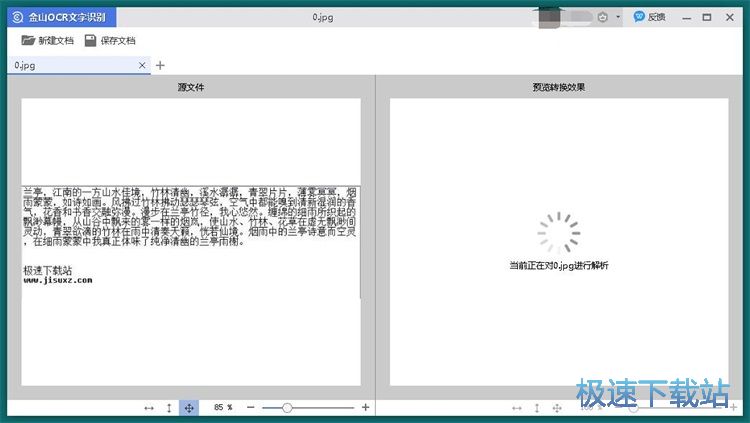This screenshot has width=750, height=423.
Task: Save the document with 保存文档
Action: click(110, 41)
